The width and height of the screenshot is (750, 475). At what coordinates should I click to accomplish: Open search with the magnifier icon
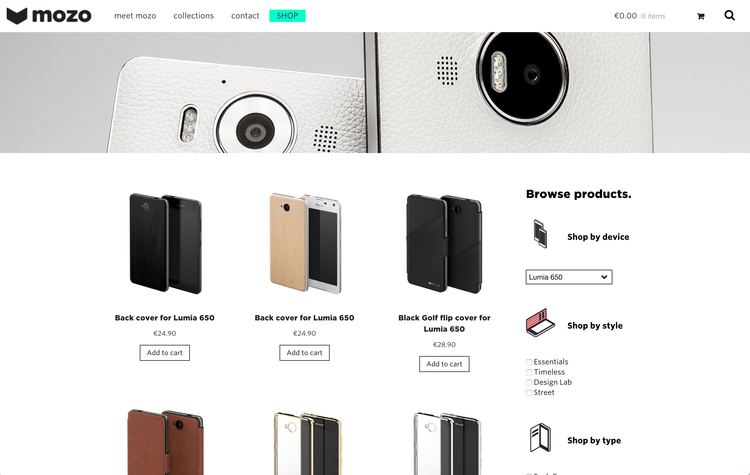pos(729,15)
